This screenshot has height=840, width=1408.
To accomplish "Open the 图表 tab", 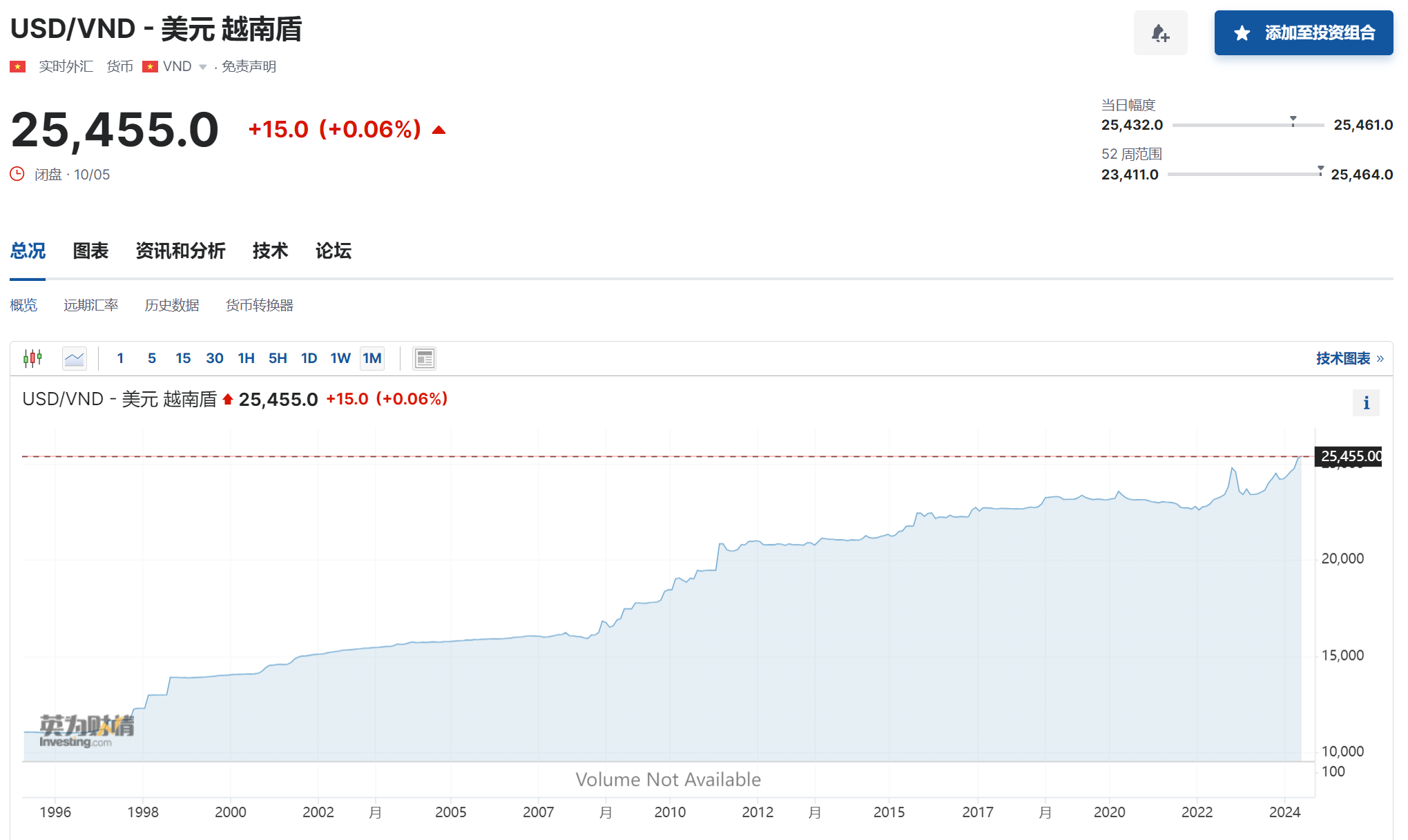I will 90,251.
